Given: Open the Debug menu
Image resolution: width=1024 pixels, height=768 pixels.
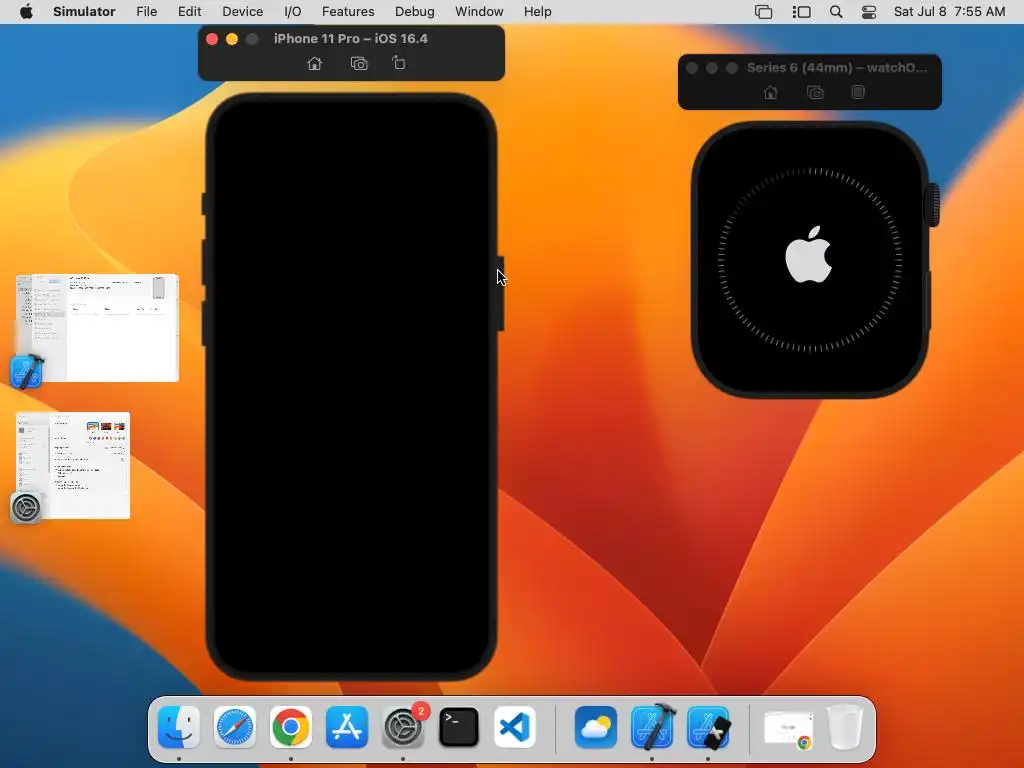Looking at the screenshot, I should coord(415,12).
